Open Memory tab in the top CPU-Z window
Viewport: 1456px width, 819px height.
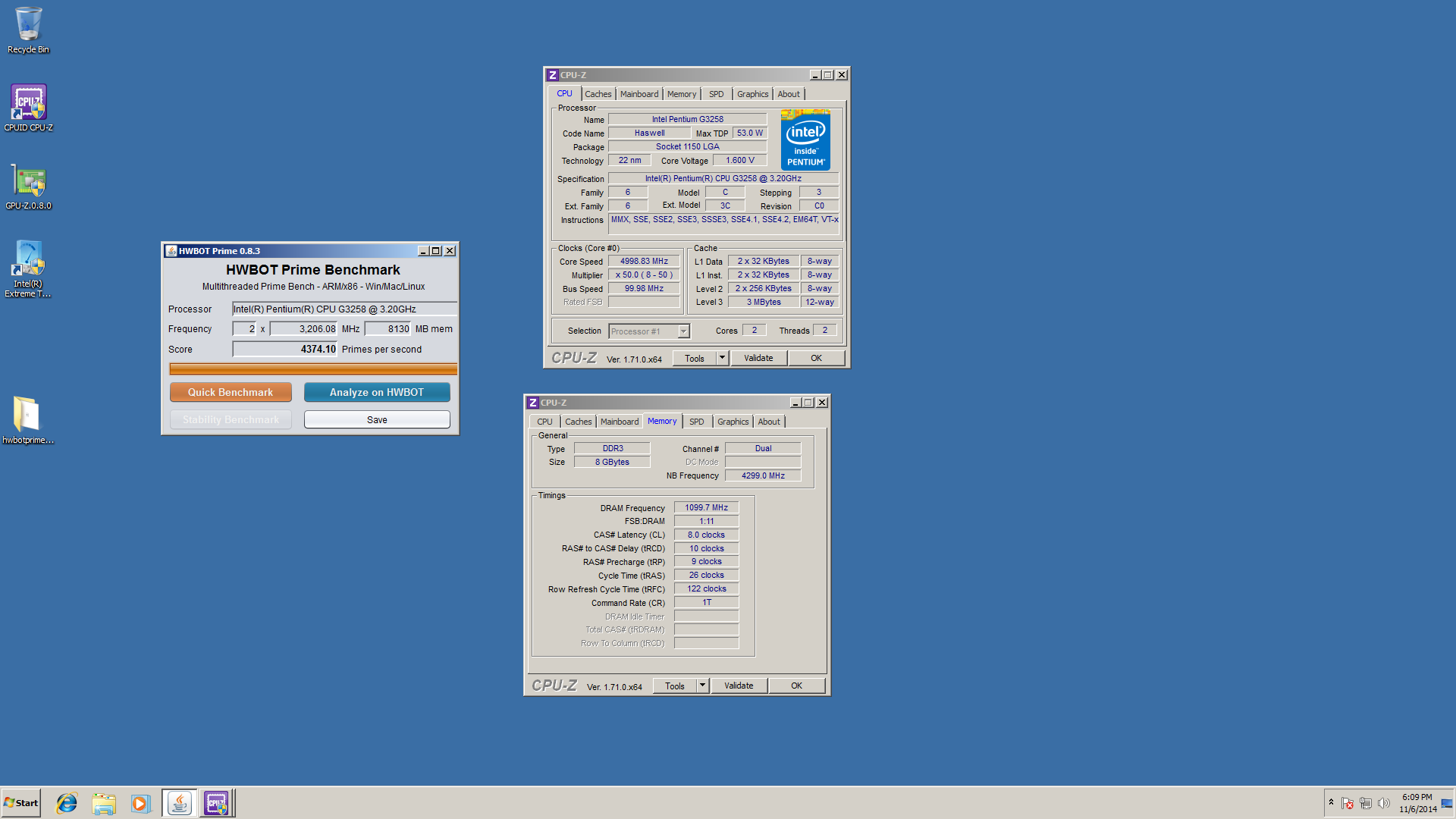(x=682, y=94)
